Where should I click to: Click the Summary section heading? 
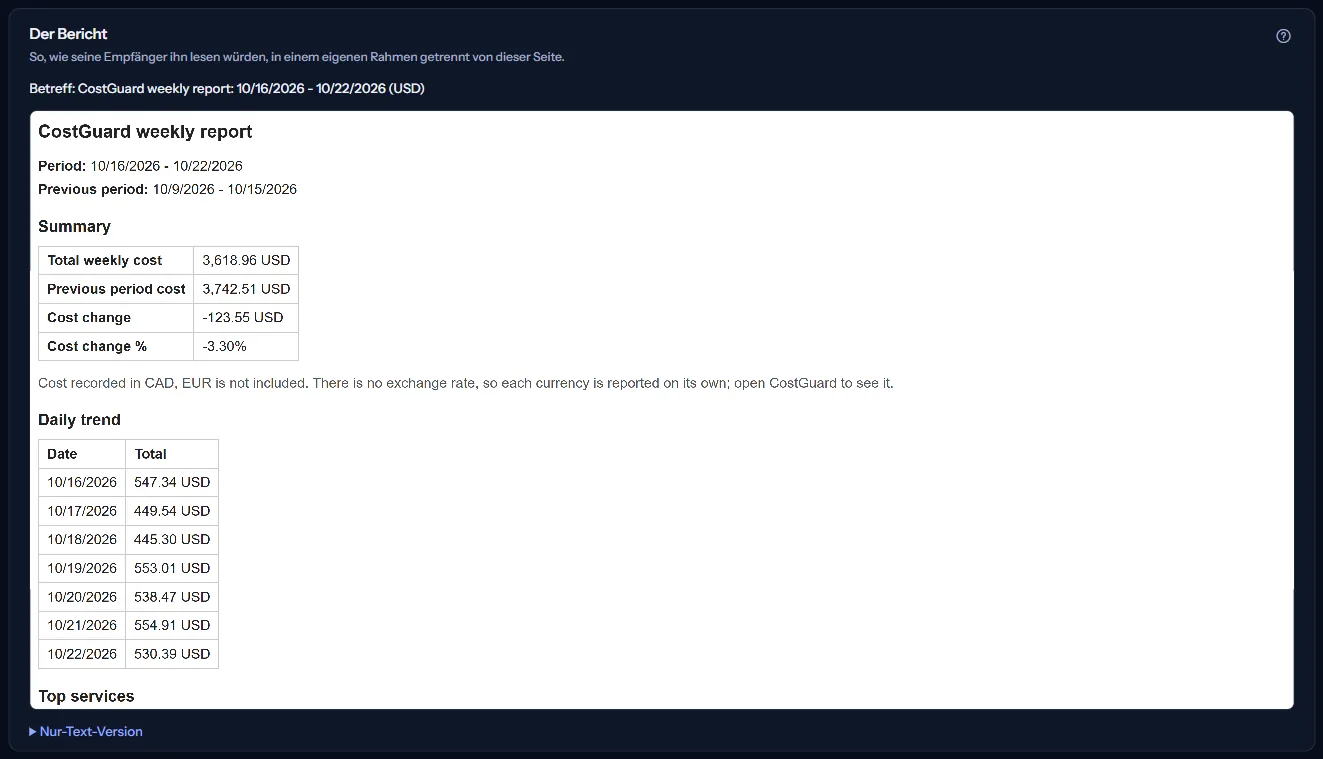[x=74, y=226]
